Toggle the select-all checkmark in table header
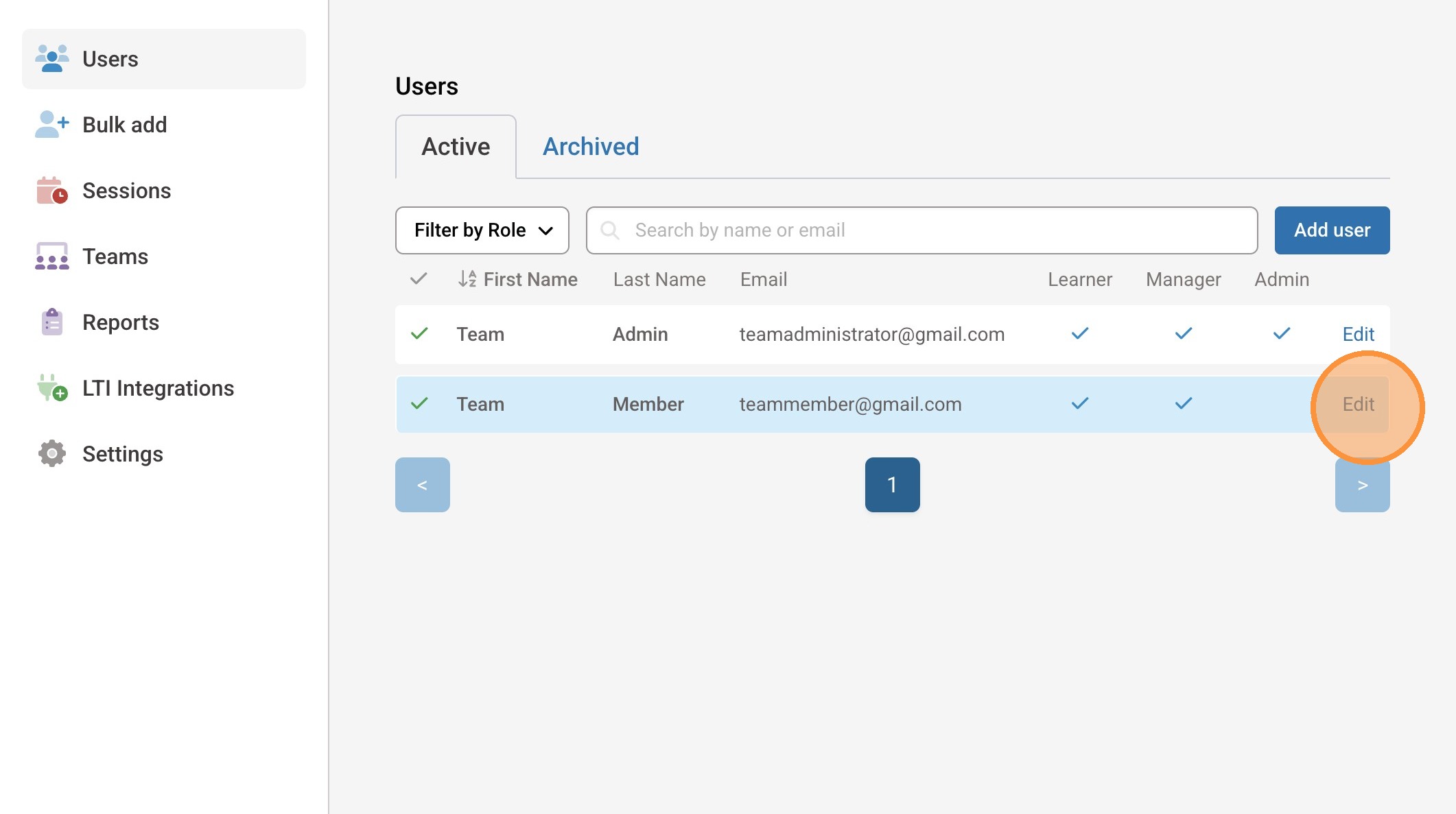 click(419, 279)
